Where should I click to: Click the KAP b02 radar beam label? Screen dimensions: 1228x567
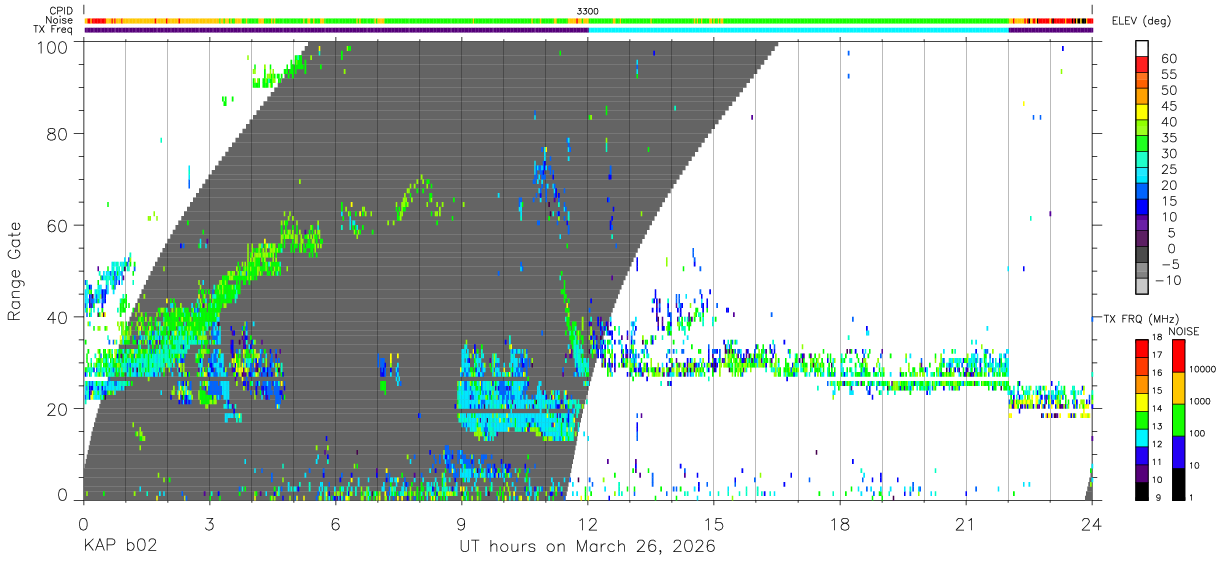119,547
